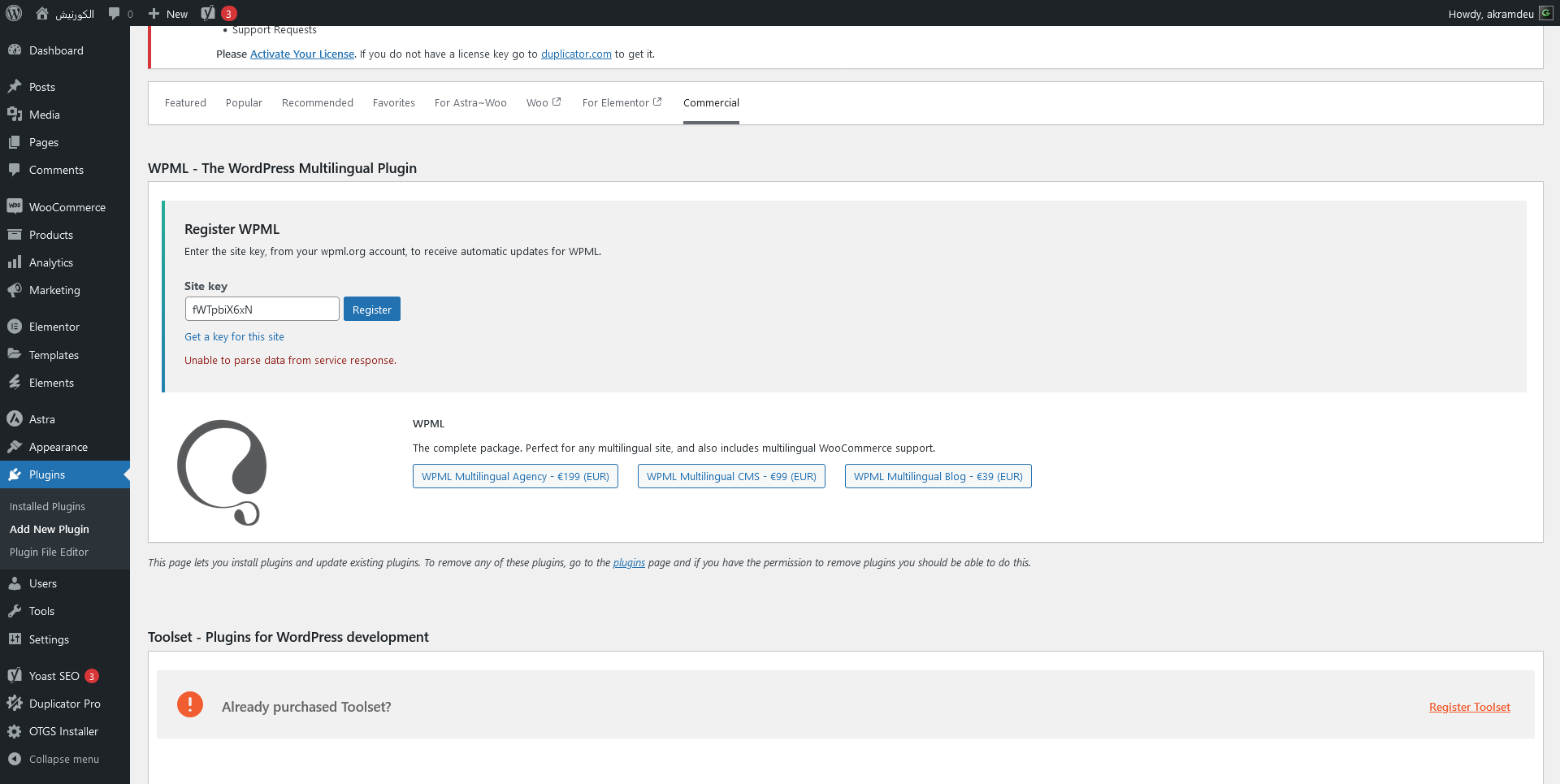Click the user avatar in the admin bar
The image size is (1560, 784).
click(x=1546, y=13)
